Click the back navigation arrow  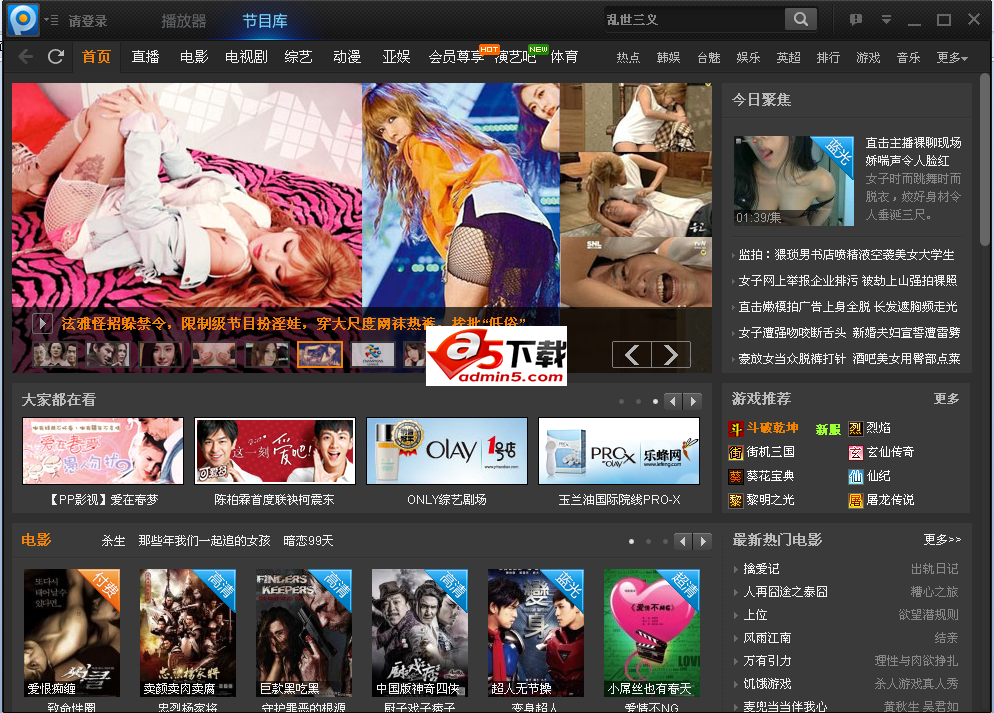(26, 57)
